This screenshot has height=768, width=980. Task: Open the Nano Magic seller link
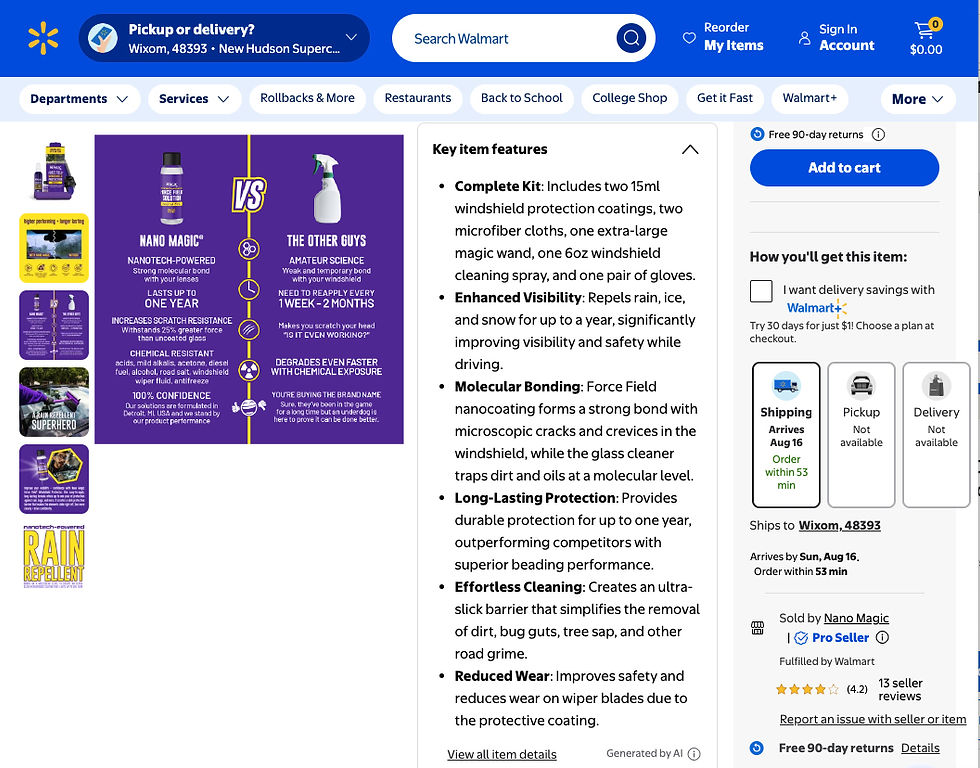coord(856,618)
